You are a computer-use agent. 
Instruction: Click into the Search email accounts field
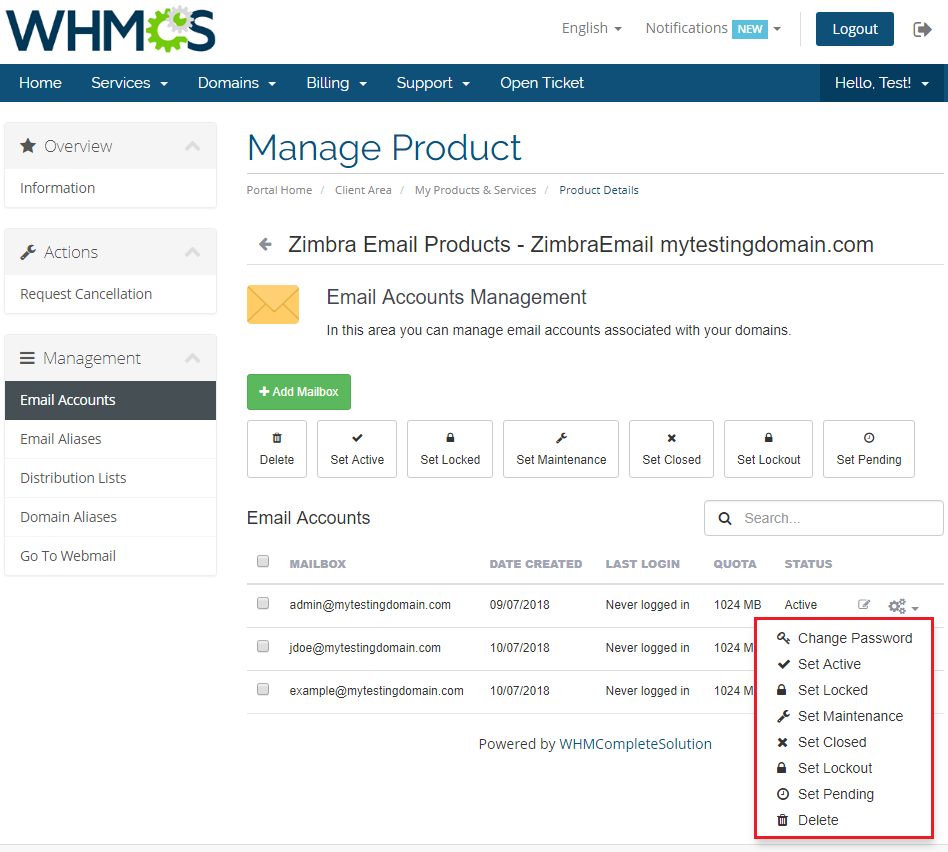click(823, 518)
